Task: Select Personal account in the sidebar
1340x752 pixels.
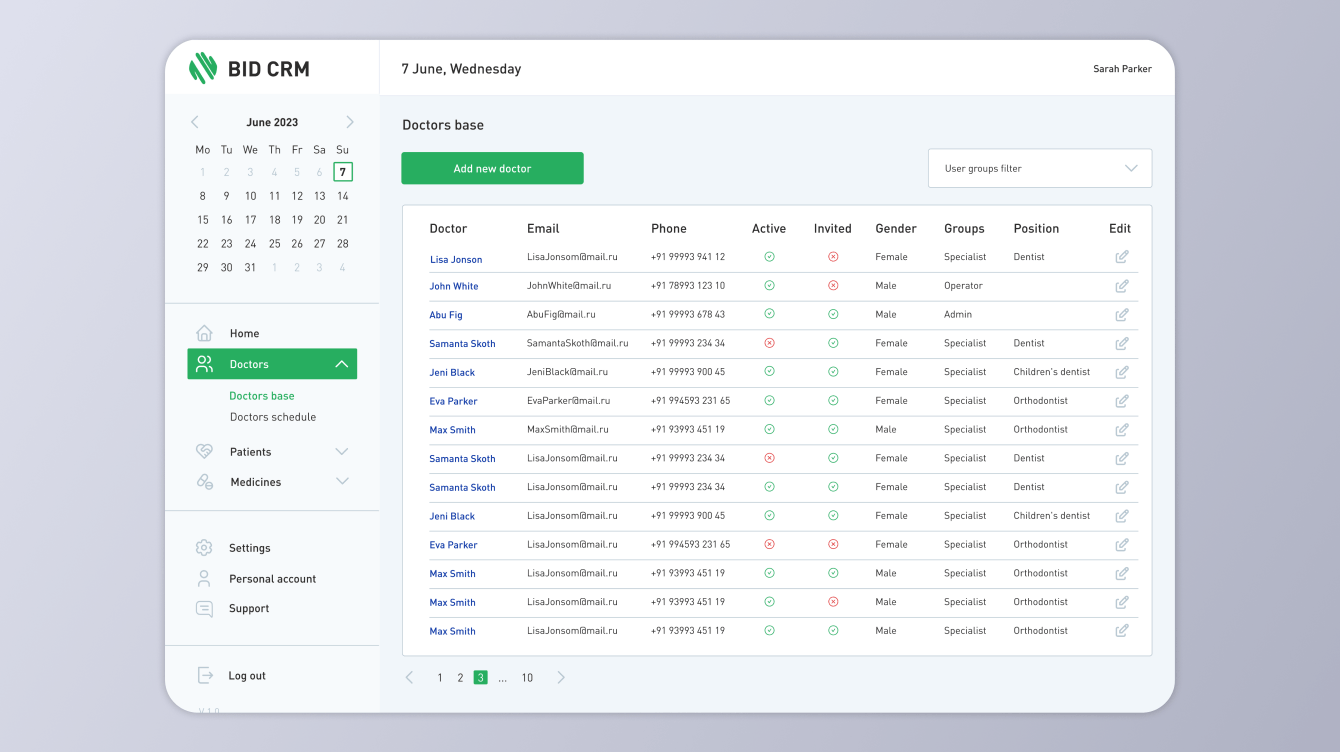Action: pos(272,579)
